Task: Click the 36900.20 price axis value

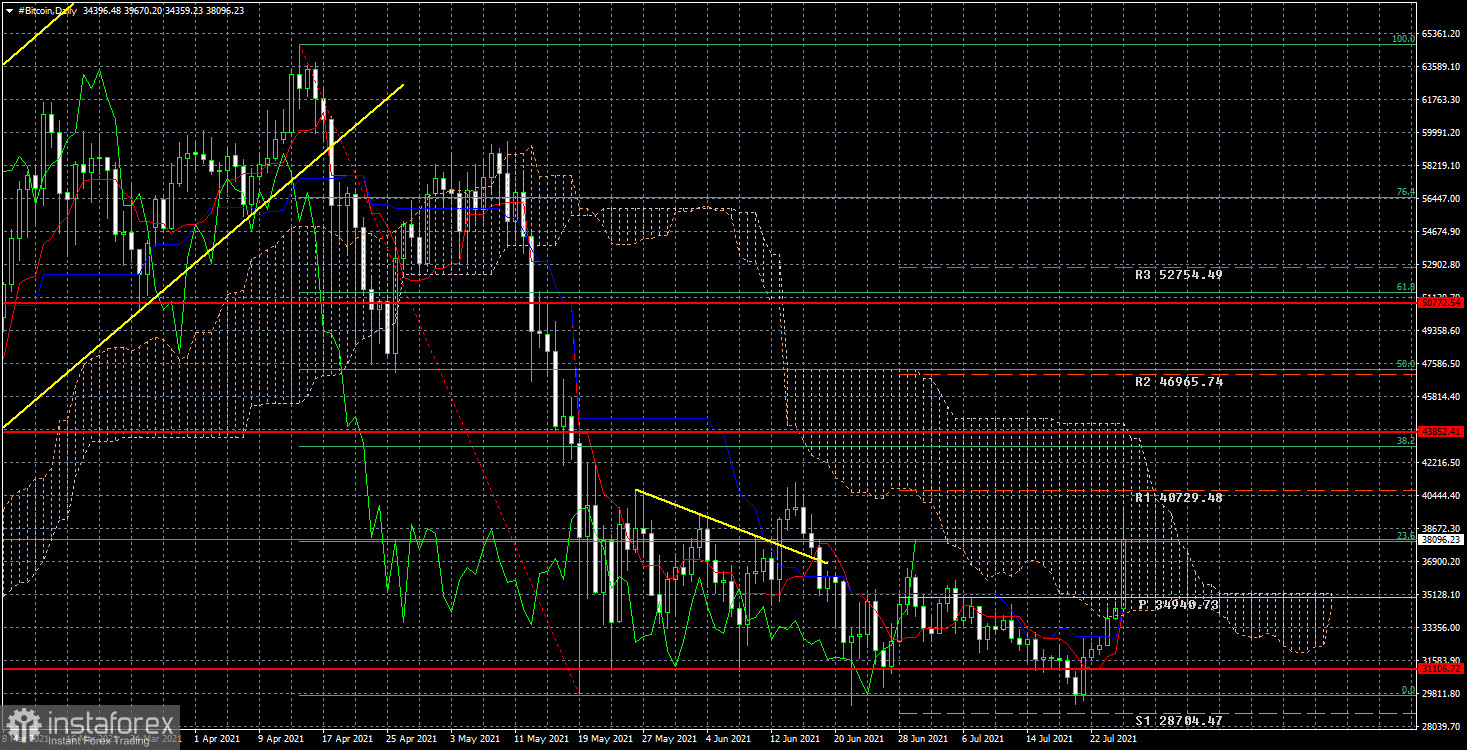Action: coord(1442,561)
